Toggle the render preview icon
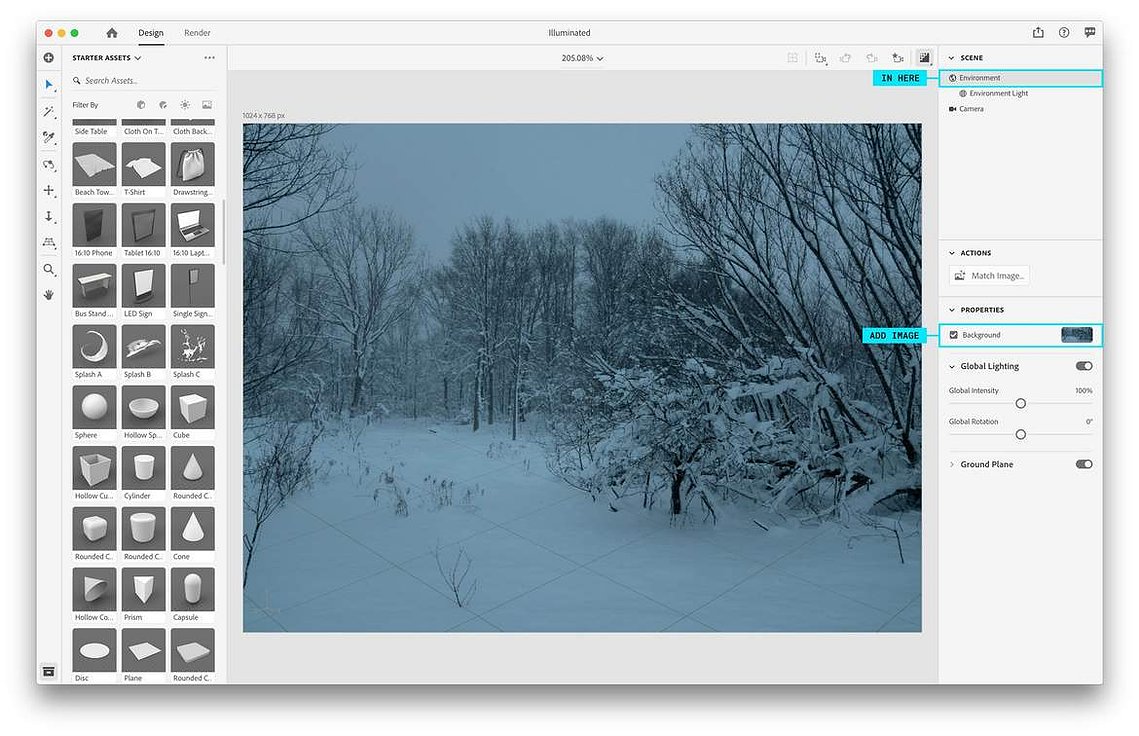 (924, 58)
